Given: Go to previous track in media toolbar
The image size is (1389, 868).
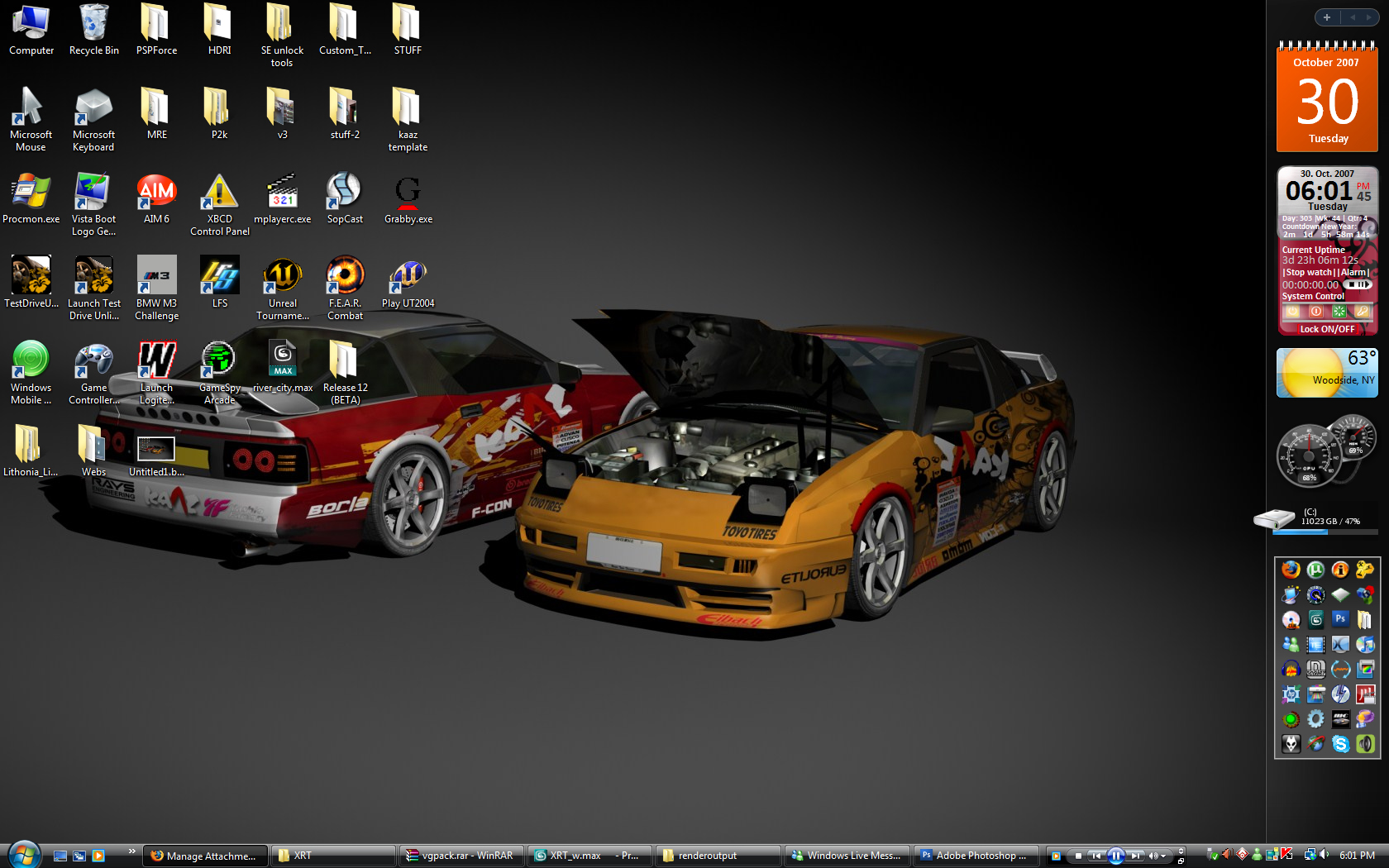Looking at the screenshot, I should 1095,856.
